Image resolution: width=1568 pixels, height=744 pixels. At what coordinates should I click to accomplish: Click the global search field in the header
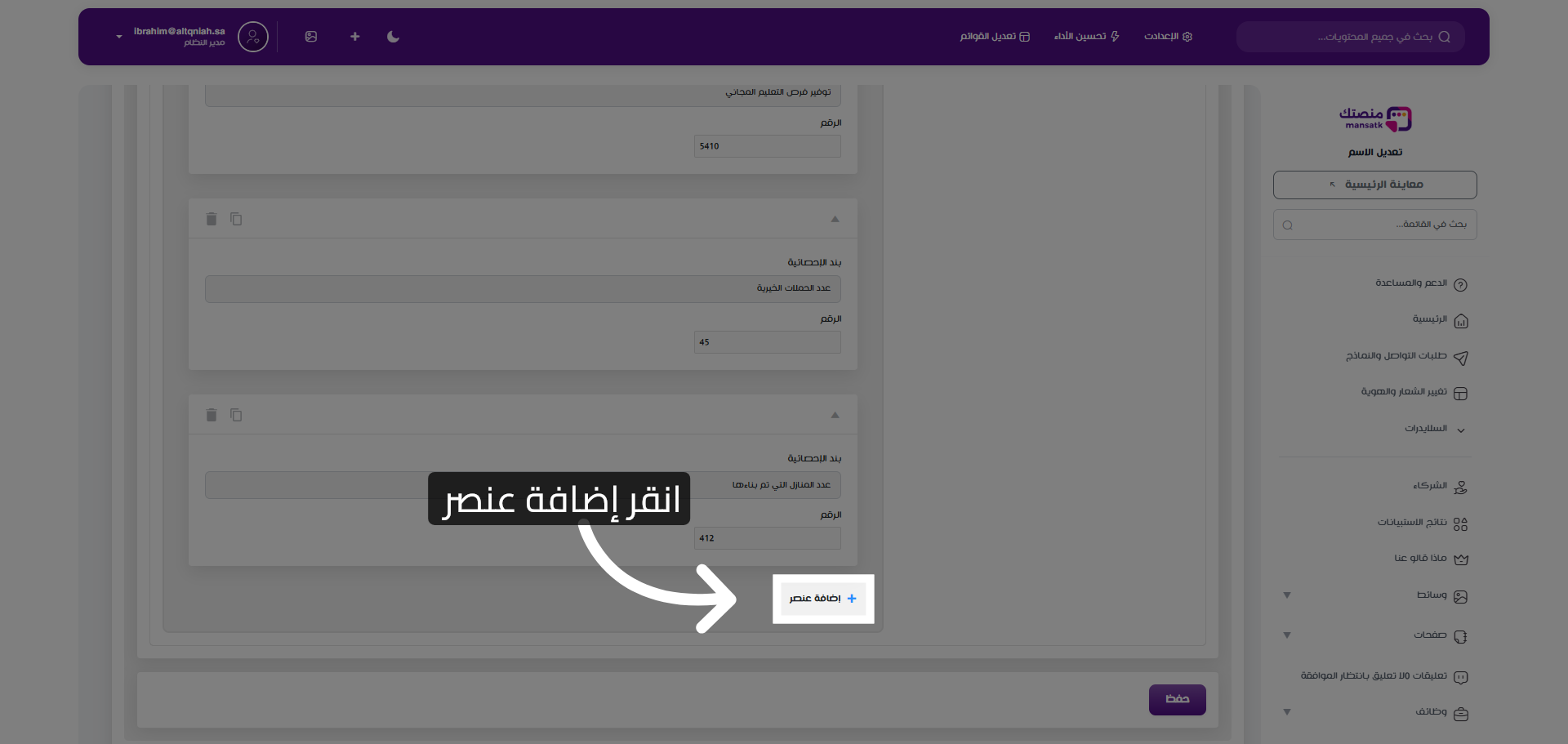coord(1350,37)
